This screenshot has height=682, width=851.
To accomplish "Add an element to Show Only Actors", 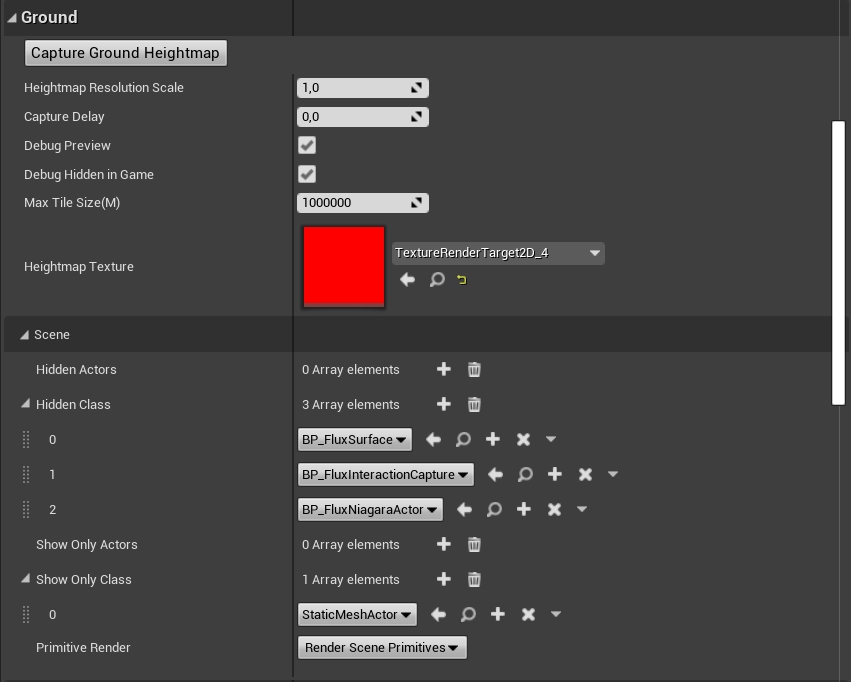I will 443,544.
